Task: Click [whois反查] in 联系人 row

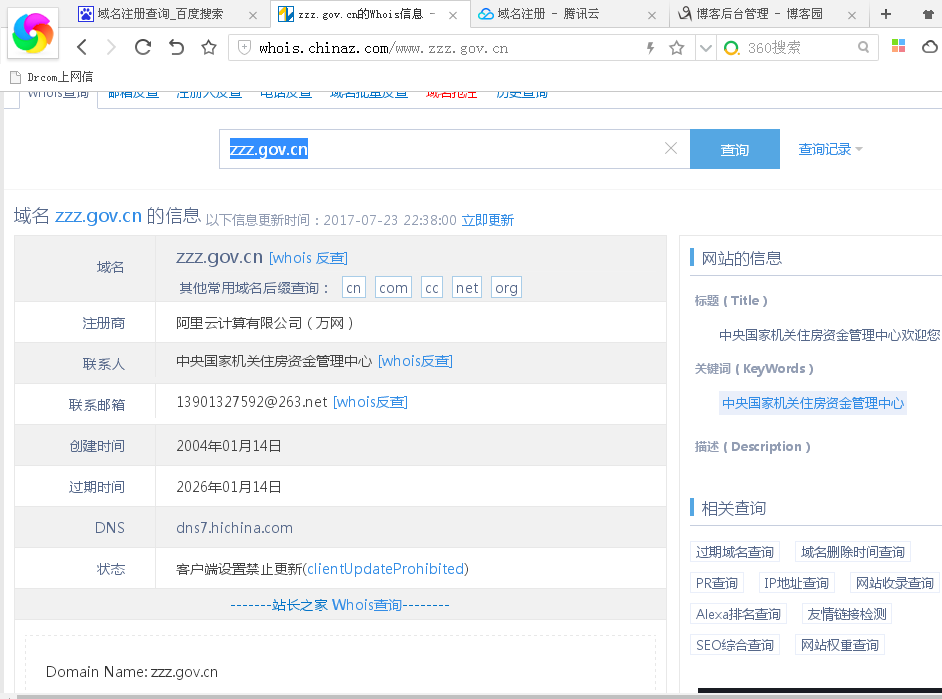Action: click(415, 362)
